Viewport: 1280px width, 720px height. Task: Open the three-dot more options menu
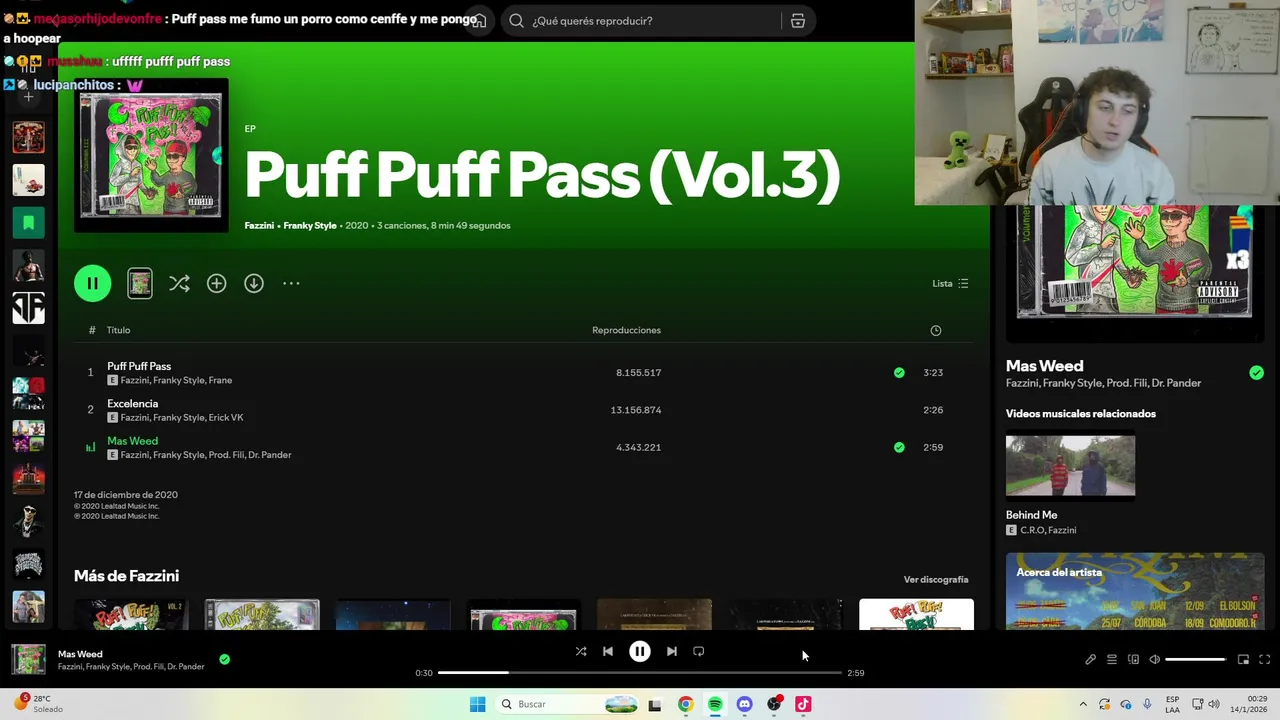point(291,284)
